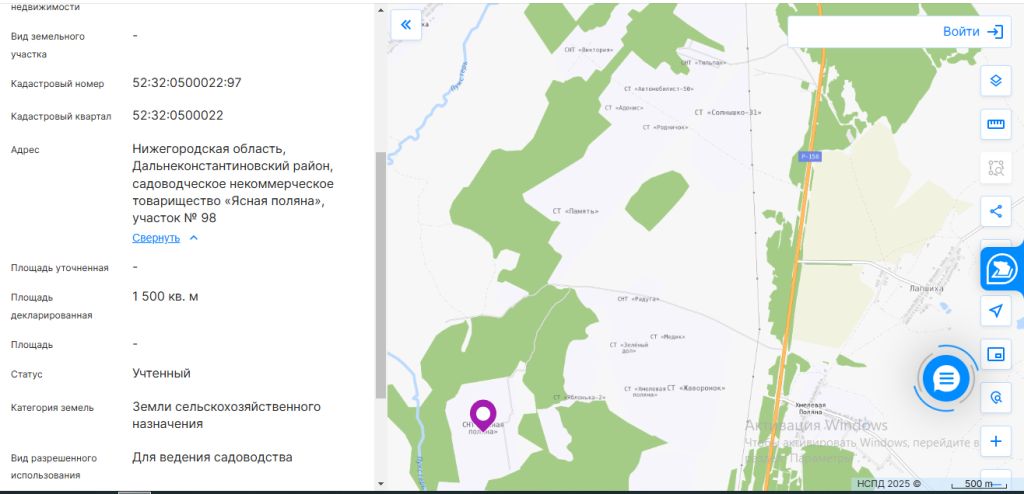Open the round chat support button
Screen dimensions: 1024x494
(945, 378)
